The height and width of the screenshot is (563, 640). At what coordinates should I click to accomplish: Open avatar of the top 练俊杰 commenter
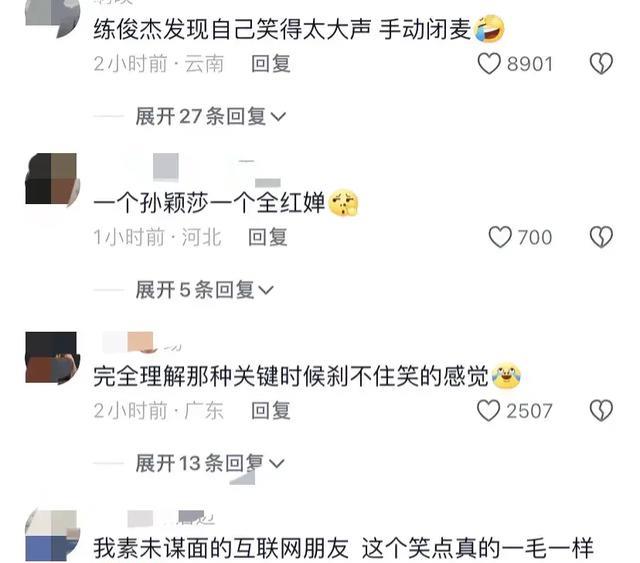point(51,18)
